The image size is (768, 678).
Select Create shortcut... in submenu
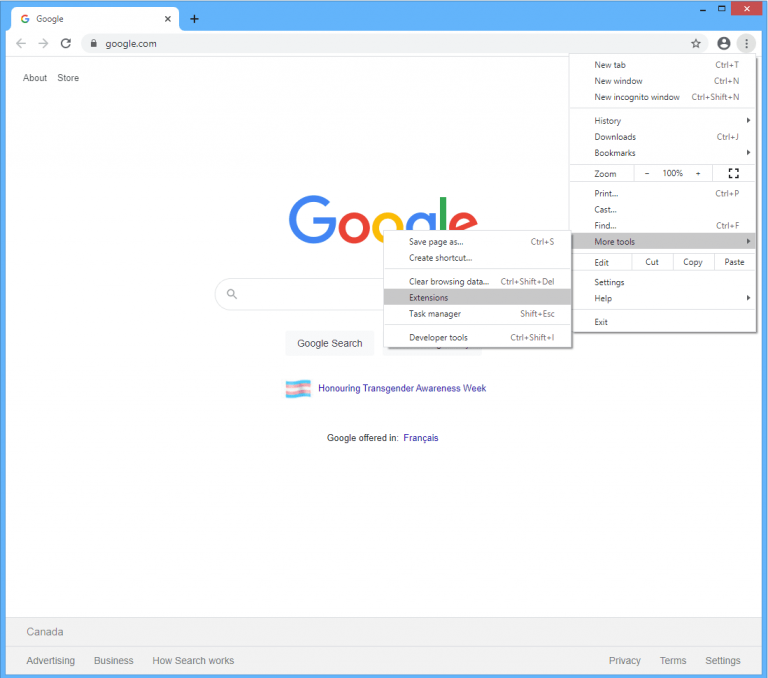click(x=478, y=258)
